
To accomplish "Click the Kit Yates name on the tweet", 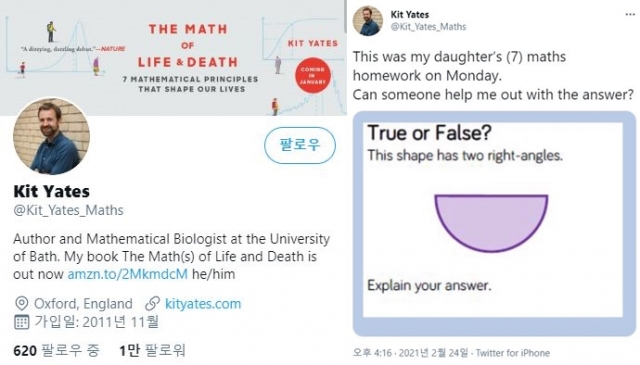I will [410, 15].
